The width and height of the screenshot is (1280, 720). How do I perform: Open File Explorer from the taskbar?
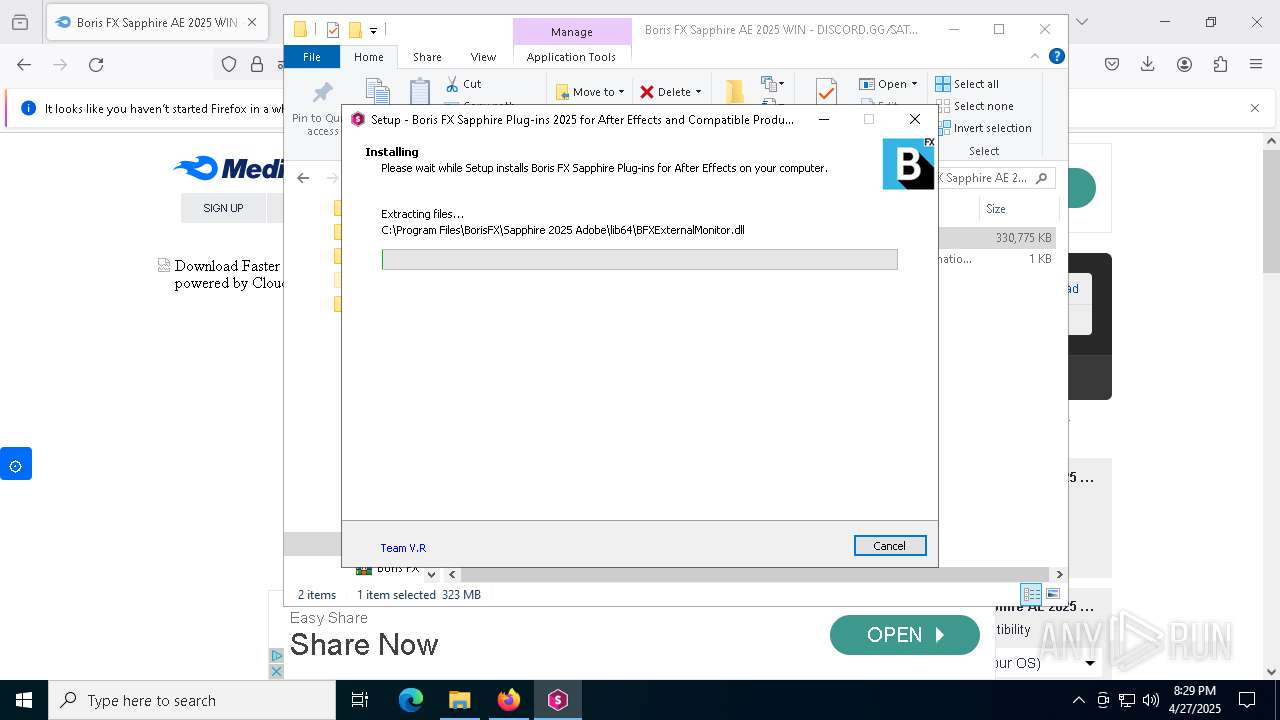(x=459, y=700)
